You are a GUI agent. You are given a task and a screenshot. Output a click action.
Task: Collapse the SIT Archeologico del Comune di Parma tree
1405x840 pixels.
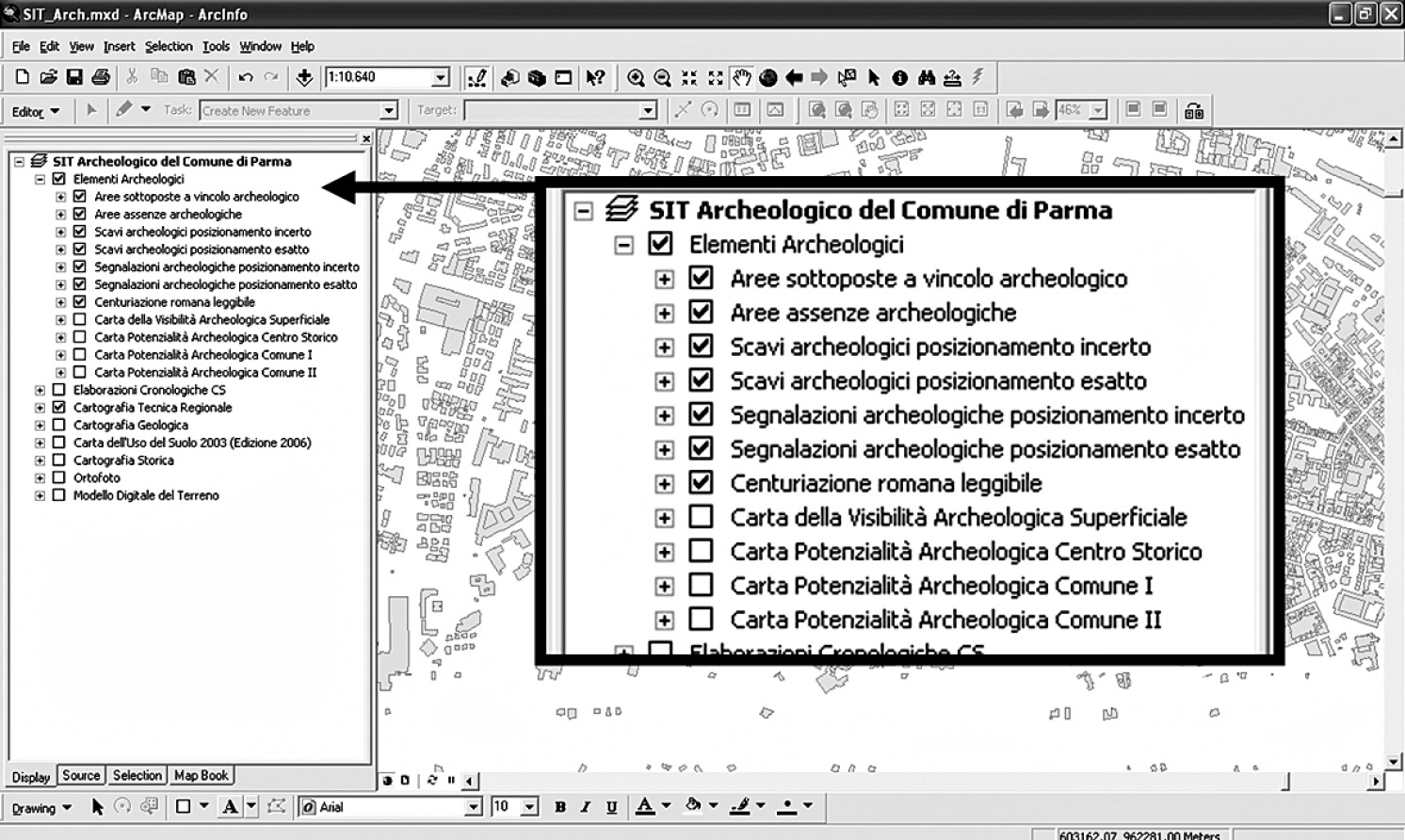click(19, 162)
